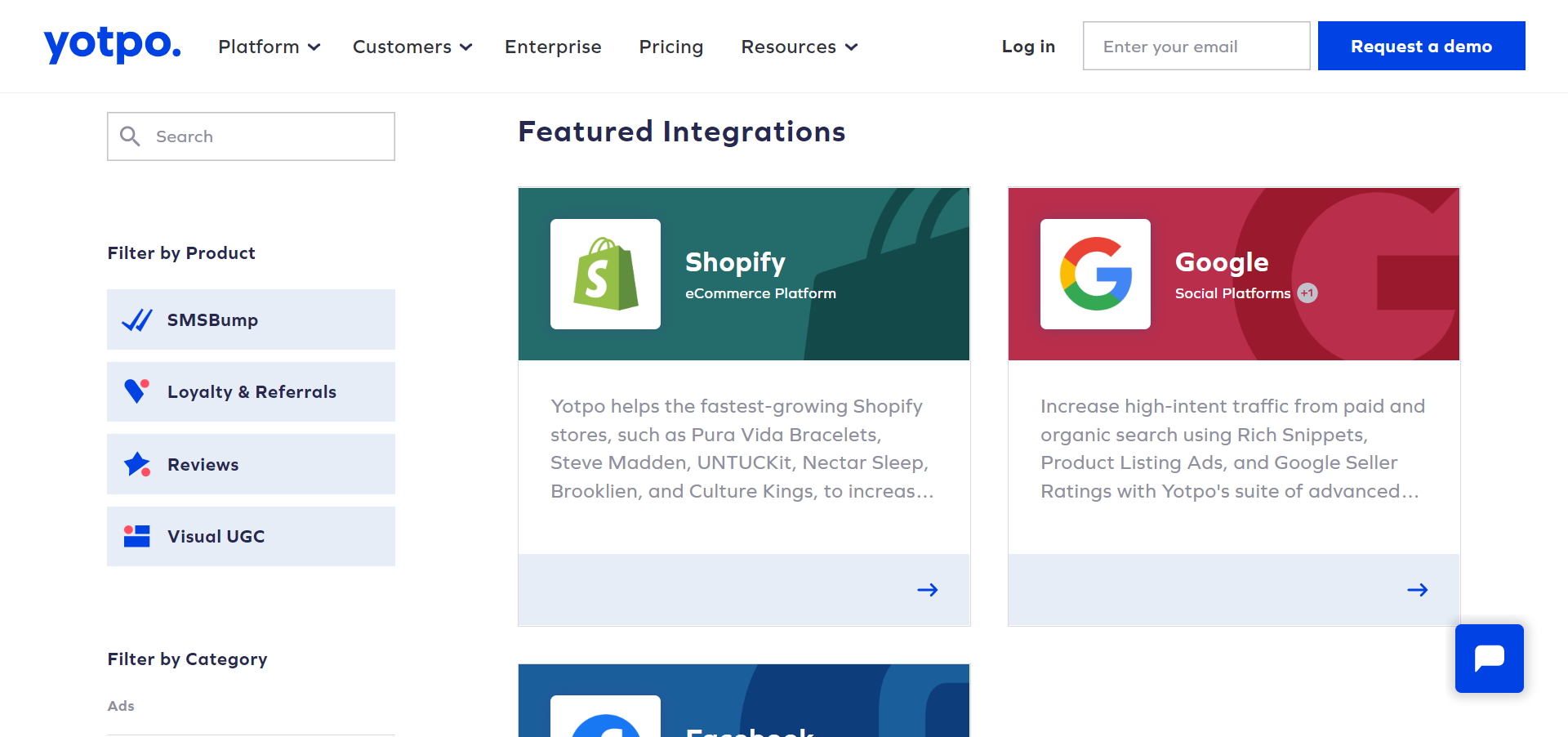Click the email address input field

point(1196,46)
